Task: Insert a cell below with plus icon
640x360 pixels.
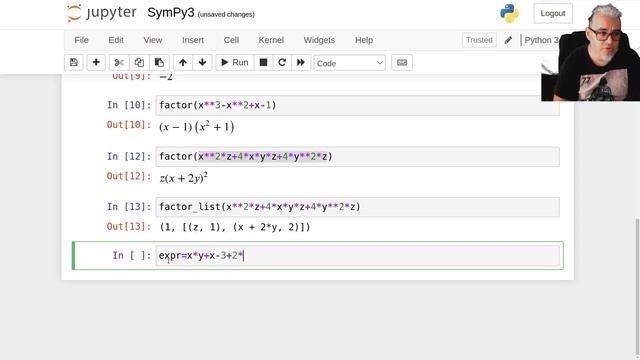Action: click(96, 62)
